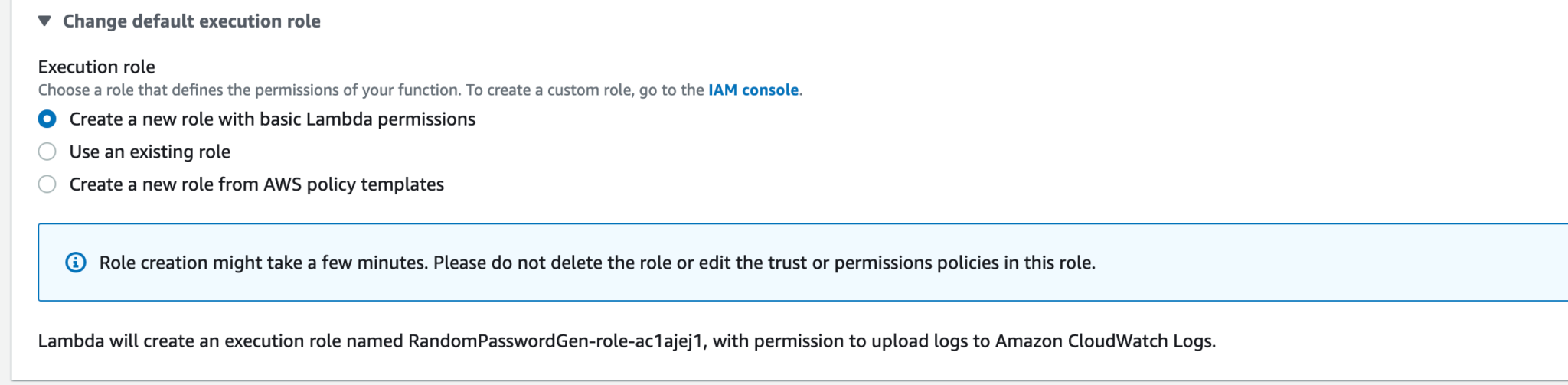Click the Amazon CloudWatch Logs text
Image resolution: width=1568 pixels, height=385 pixels.
1105,341
